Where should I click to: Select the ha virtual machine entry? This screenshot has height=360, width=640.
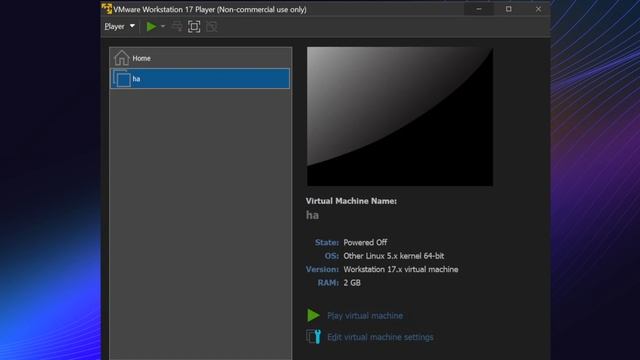click(x=200, y=78)
